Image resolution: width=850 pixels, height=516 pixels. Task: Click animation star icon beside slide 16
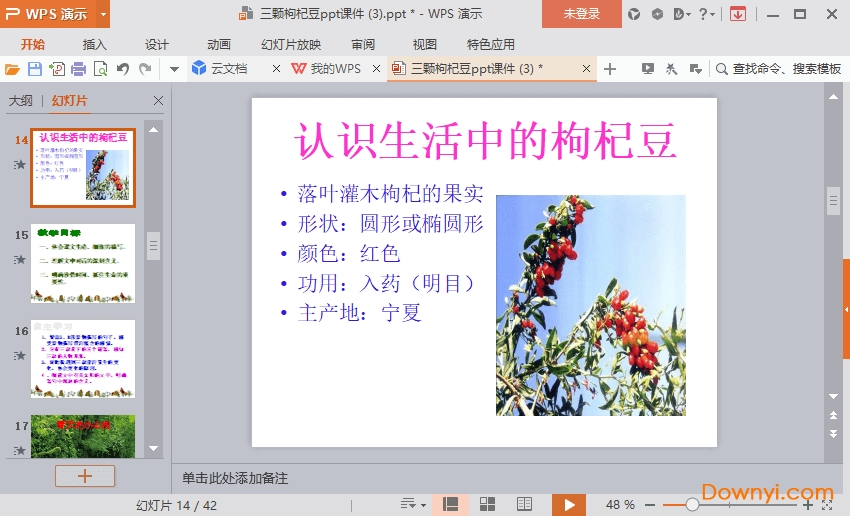click(20, 356)
